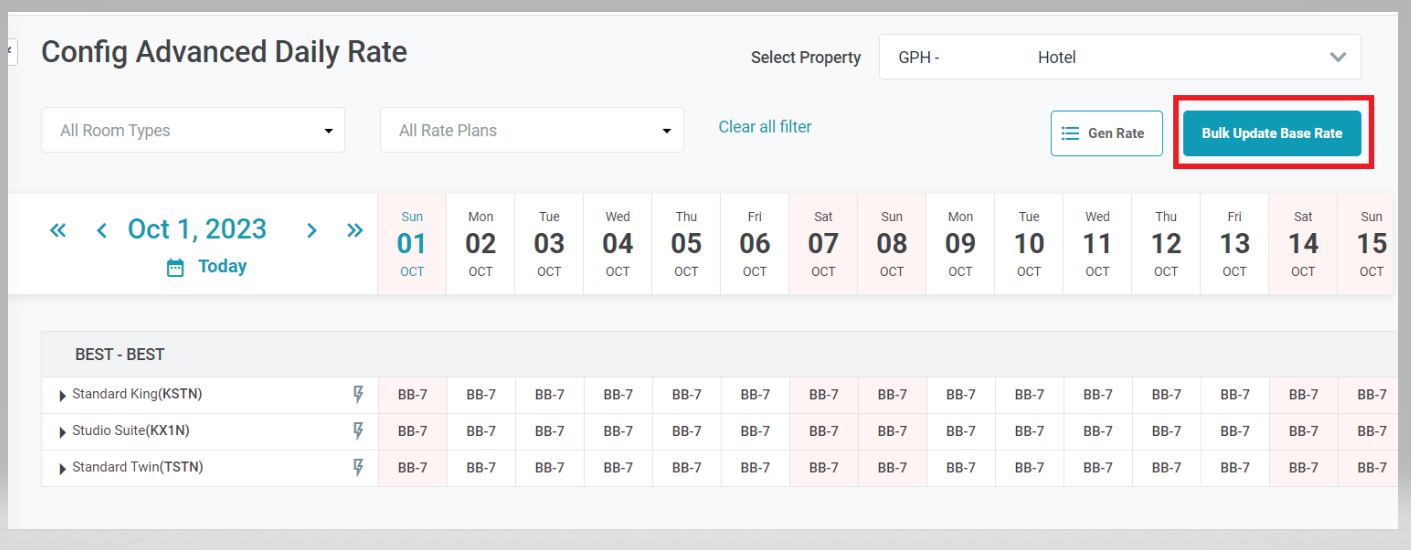
Task: Click the Clear all filter link
Action: (765, 127)
